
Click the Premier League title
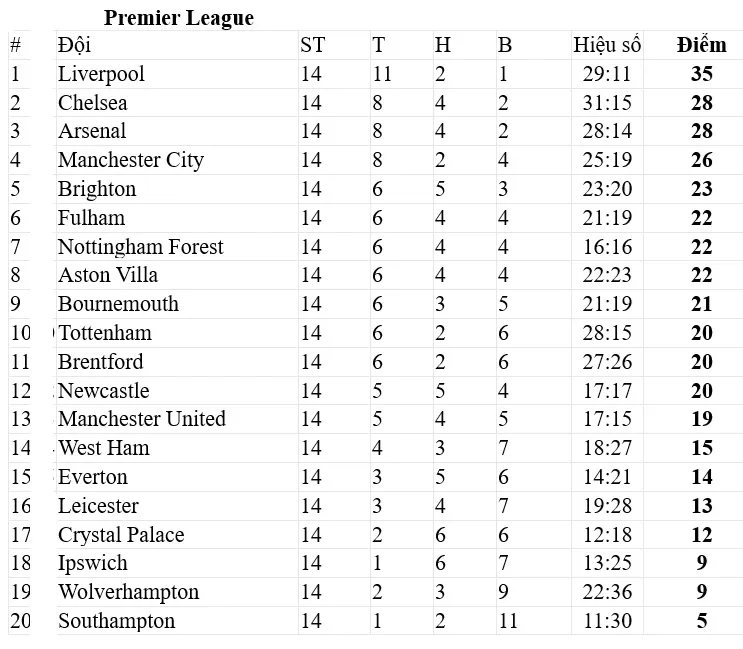(x=178, y=18)
